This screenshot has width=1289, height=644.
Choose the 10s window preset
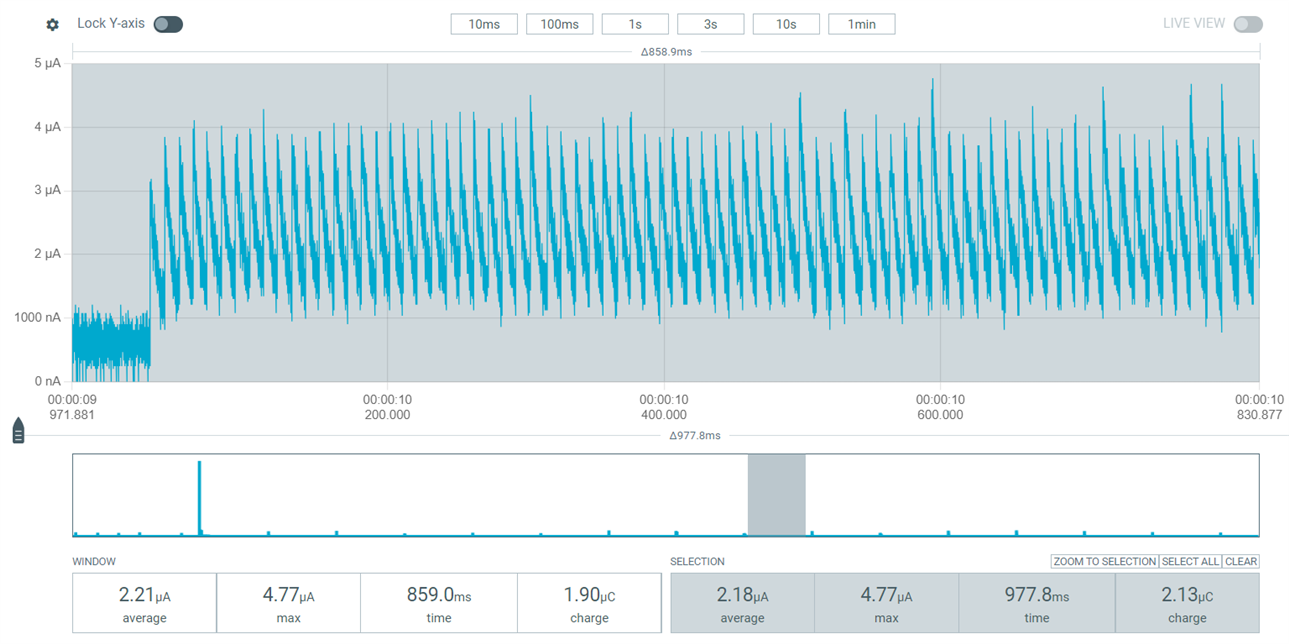click(x=786, y=23)
